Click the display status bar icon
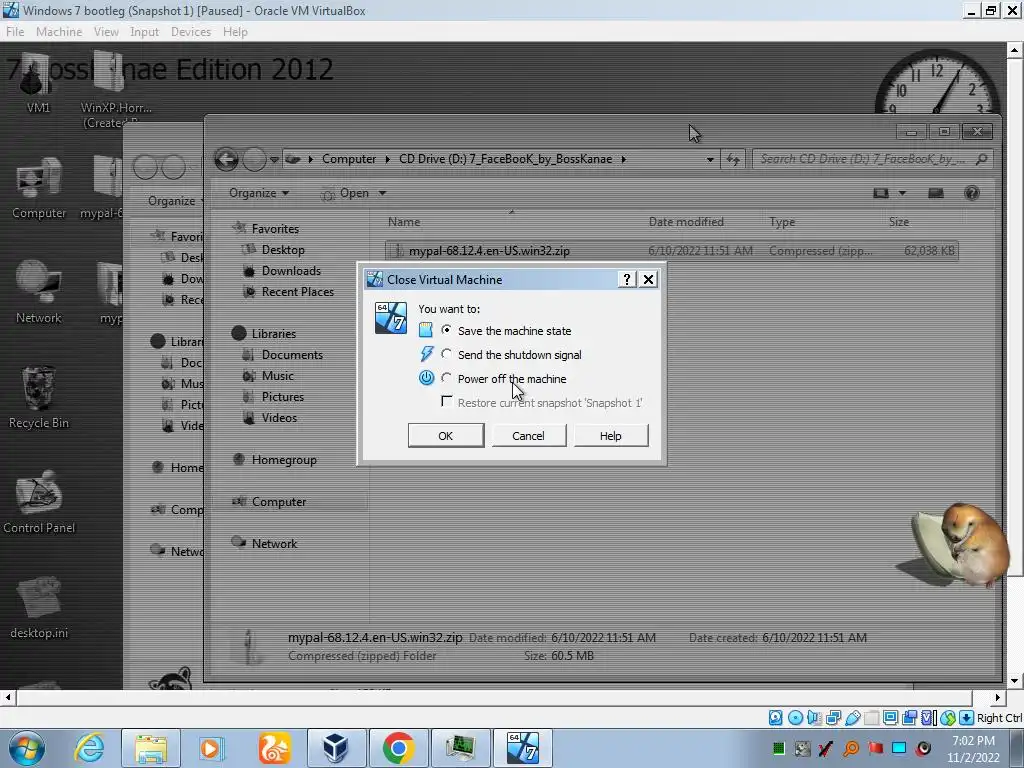The width and height of the screenshot is (1024, 768). coord(890,718)
